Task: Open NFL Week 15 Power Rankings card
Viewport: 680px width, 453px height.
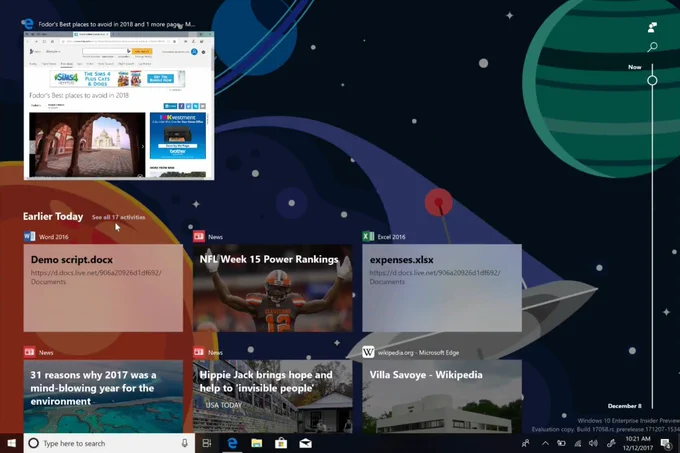Action: click(272, 288)
